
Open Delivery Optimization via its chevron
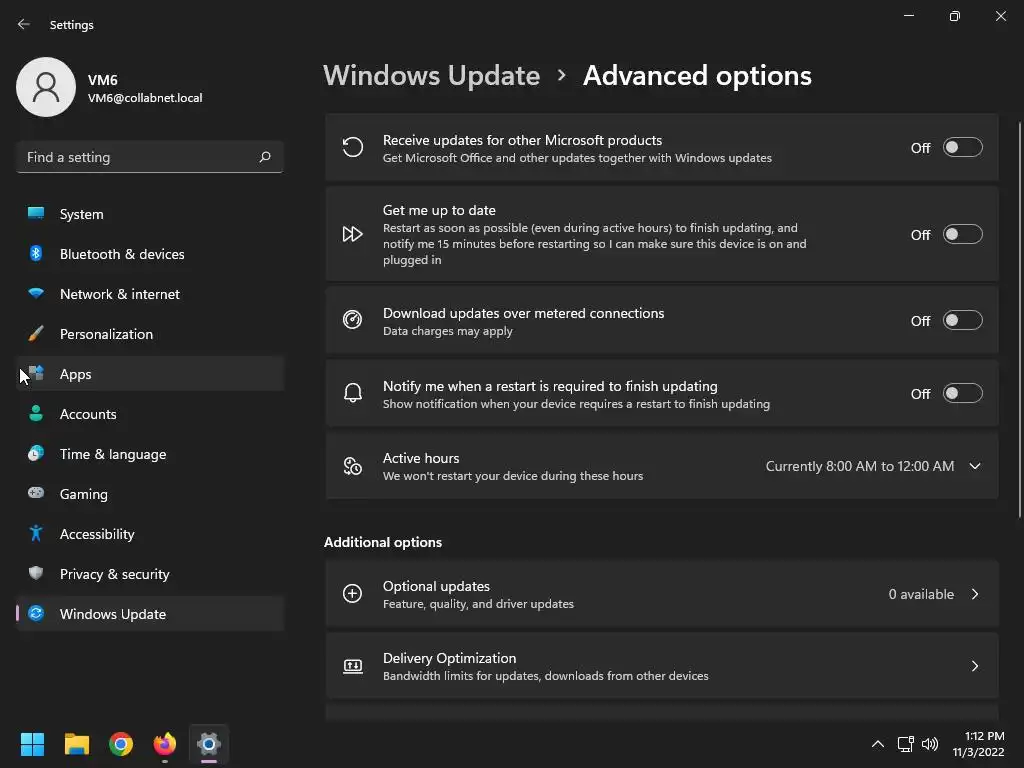pyautogui.click(x=975, y=666)
